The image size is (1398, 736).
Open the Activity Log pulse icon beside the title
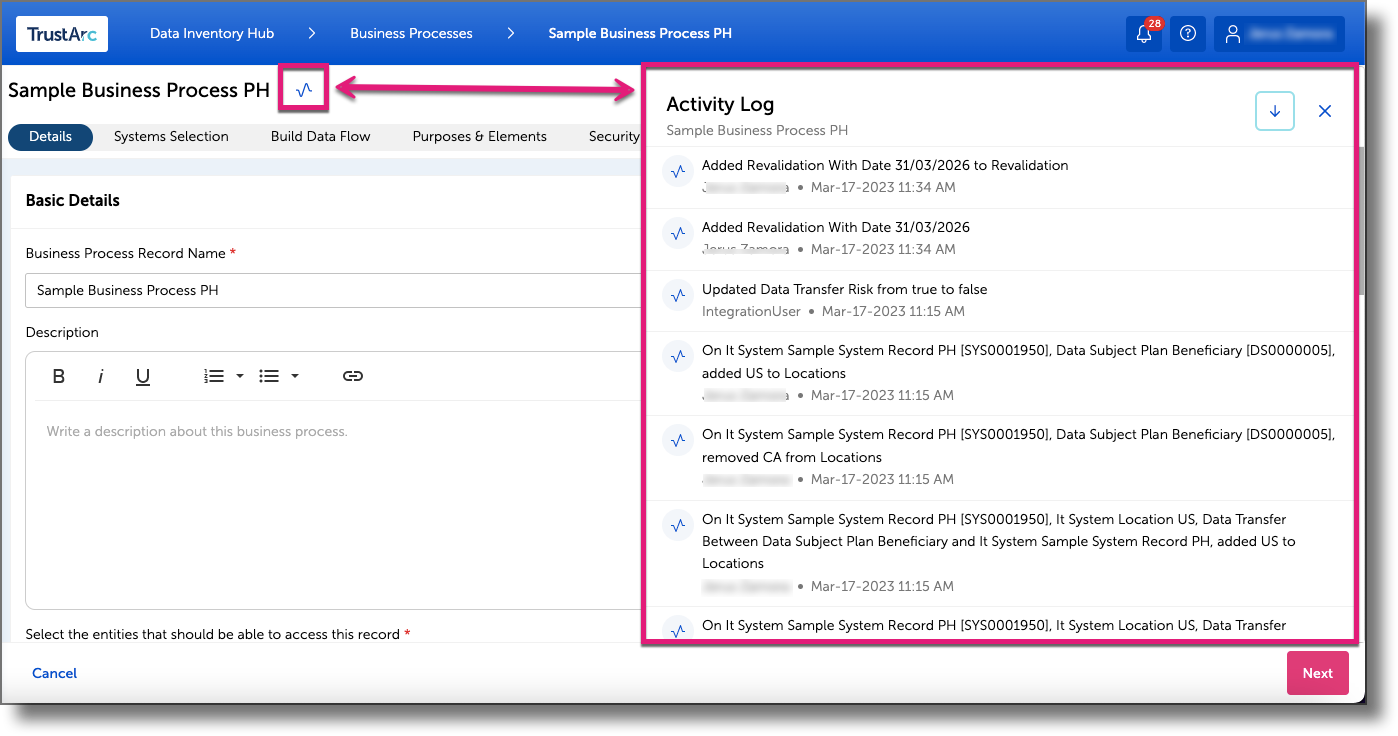(305, 89)
